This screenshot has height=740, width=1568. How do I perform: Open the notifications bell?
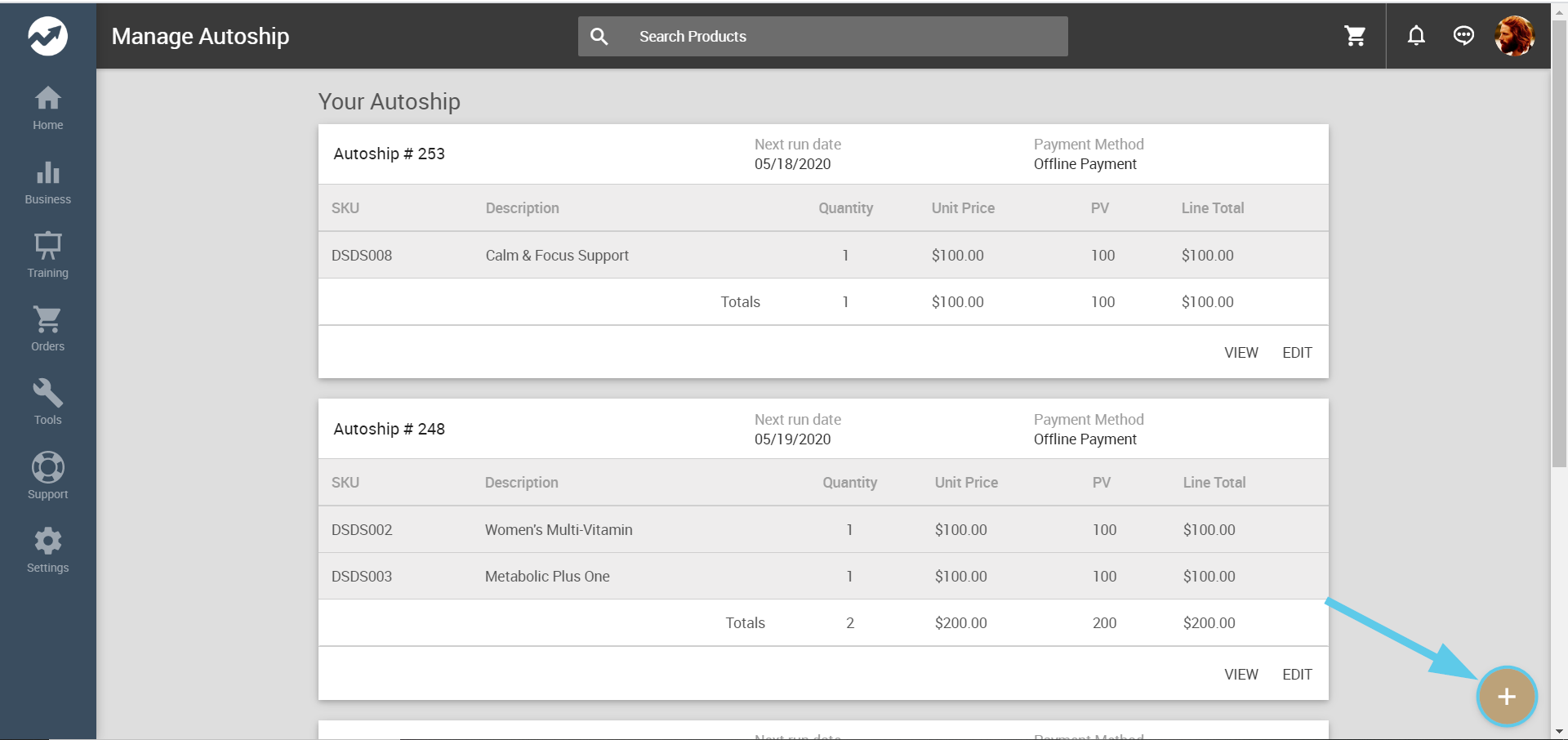tap(1416, 36)
